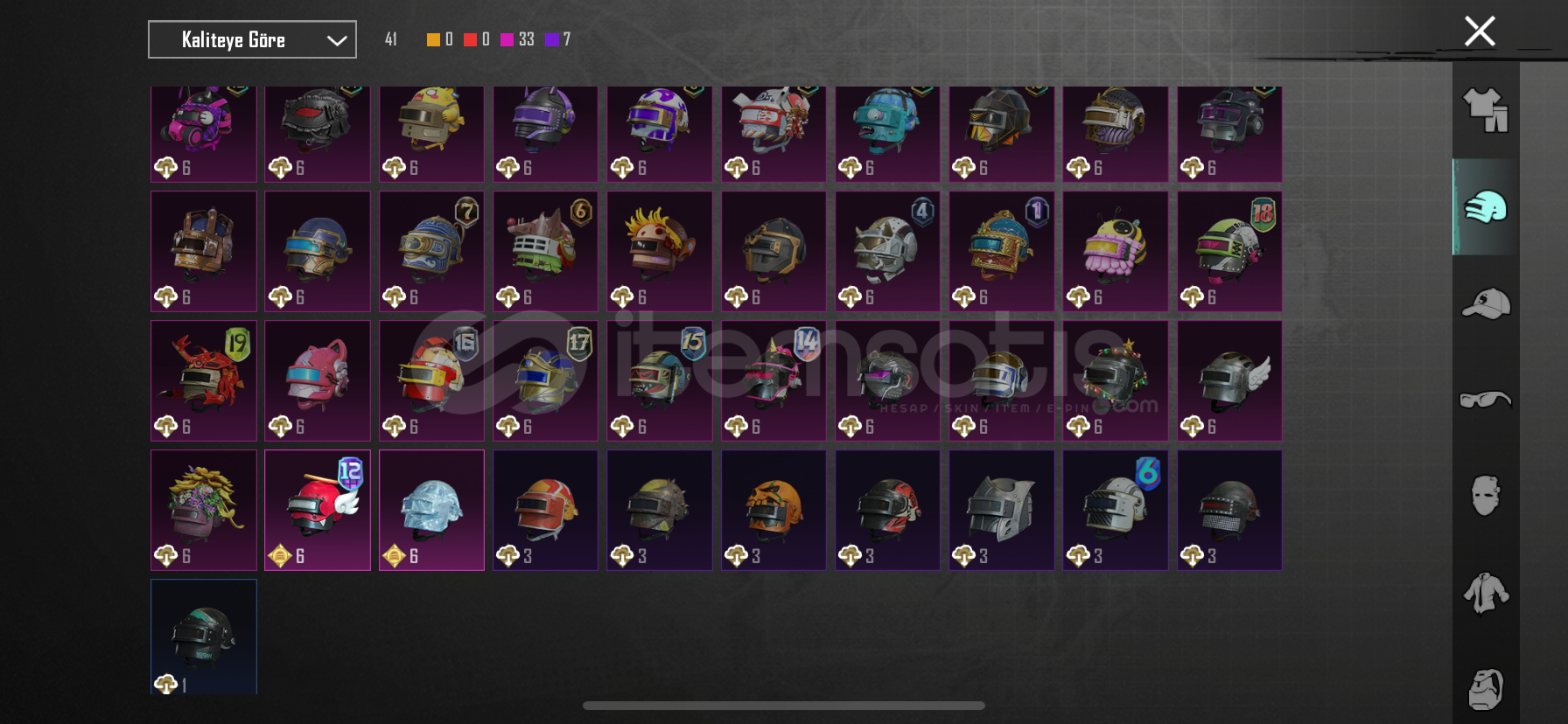Image resolution: width=1568 pixels, height=724 pixels.
Task: Open the Kaliteye Göre sort dropdown
Action: 252,39
